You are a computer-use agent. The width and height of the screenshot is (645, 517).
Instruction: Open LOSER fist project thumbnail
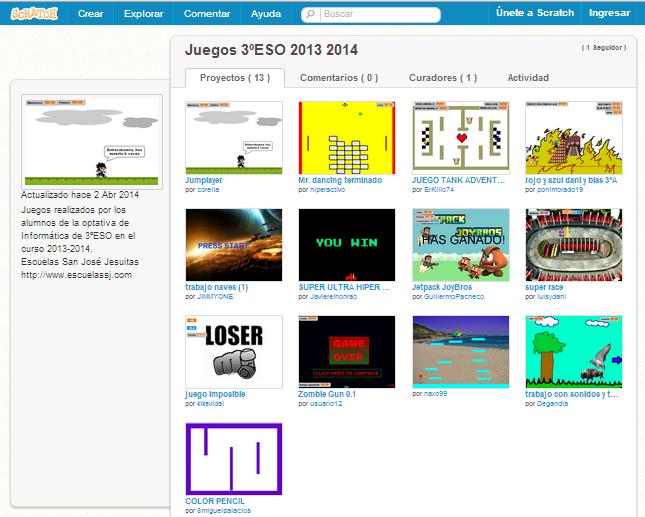tap(234, 352)
